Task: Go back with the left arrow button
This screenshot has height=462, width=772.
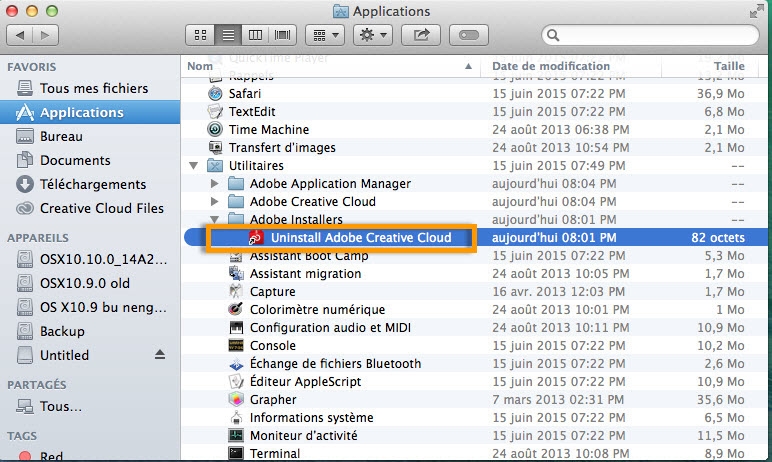Action: (x=20, y=35)
